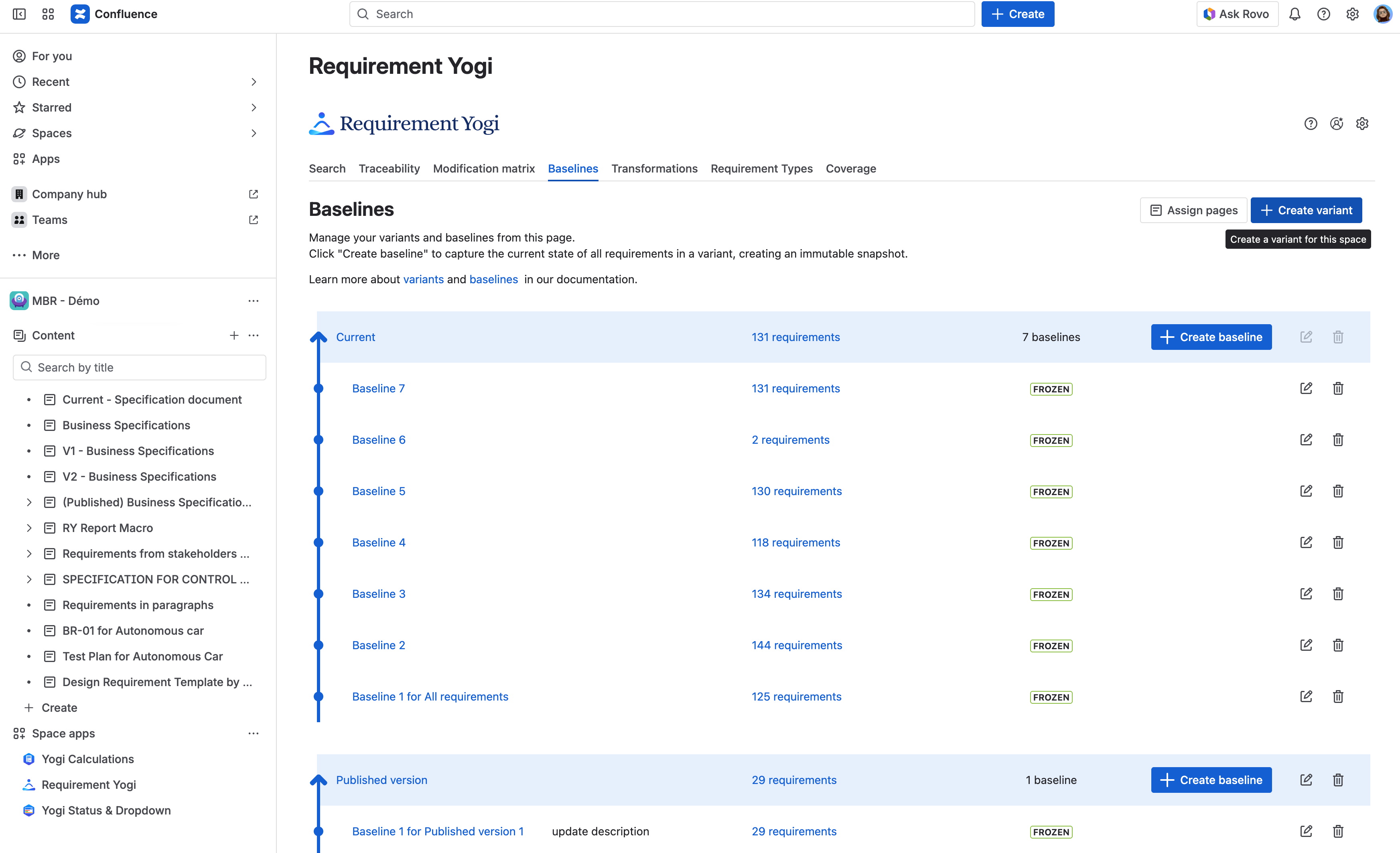Viewport: 1400px width, 853px height.
Task: Open the Yogi Calculations space app
Action: coord(87,759)
